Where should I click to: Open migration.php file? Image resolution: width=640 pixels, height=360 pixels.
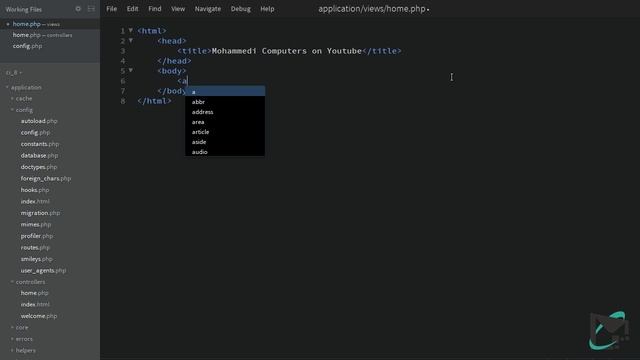(40, 213)
